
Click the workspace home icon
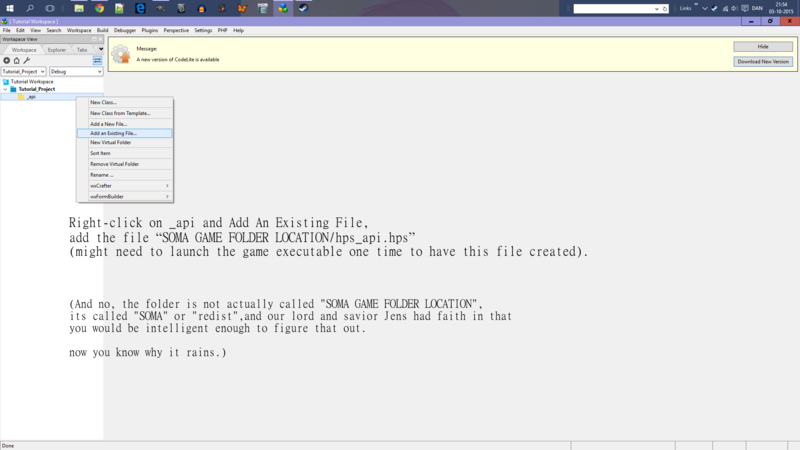tap(17, 61)
